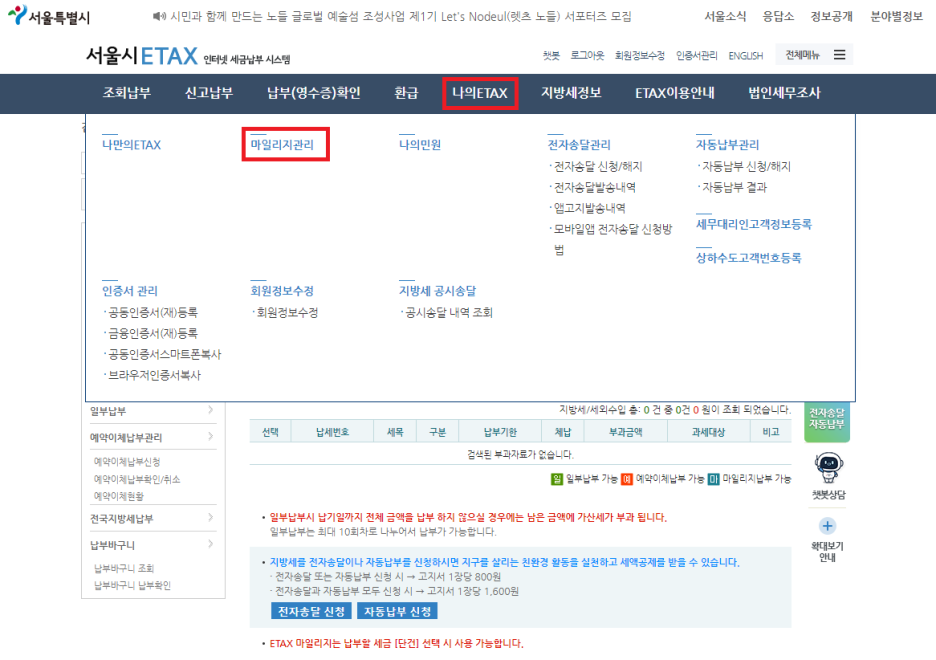
Task: Click the 전자송달 신청 blue button
Action: (311, 611)
